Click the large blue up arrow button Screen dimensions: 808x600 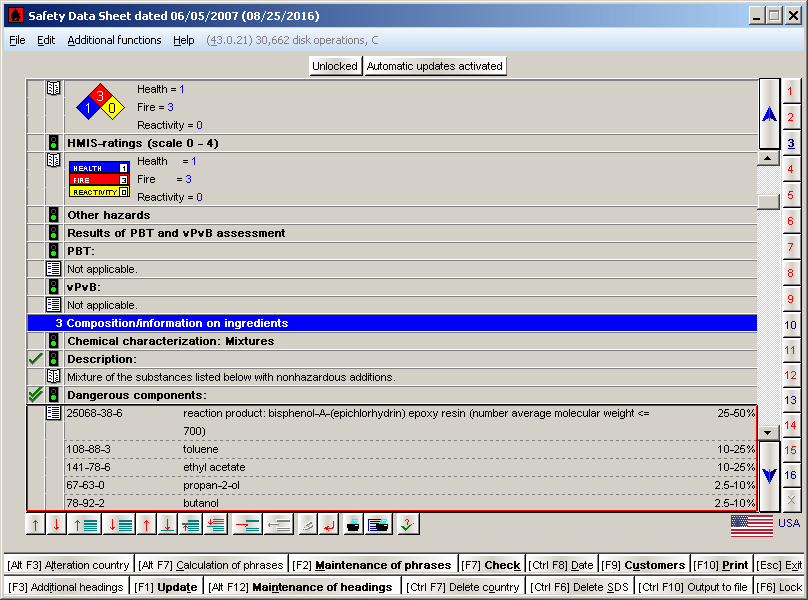tap(769, 114)
